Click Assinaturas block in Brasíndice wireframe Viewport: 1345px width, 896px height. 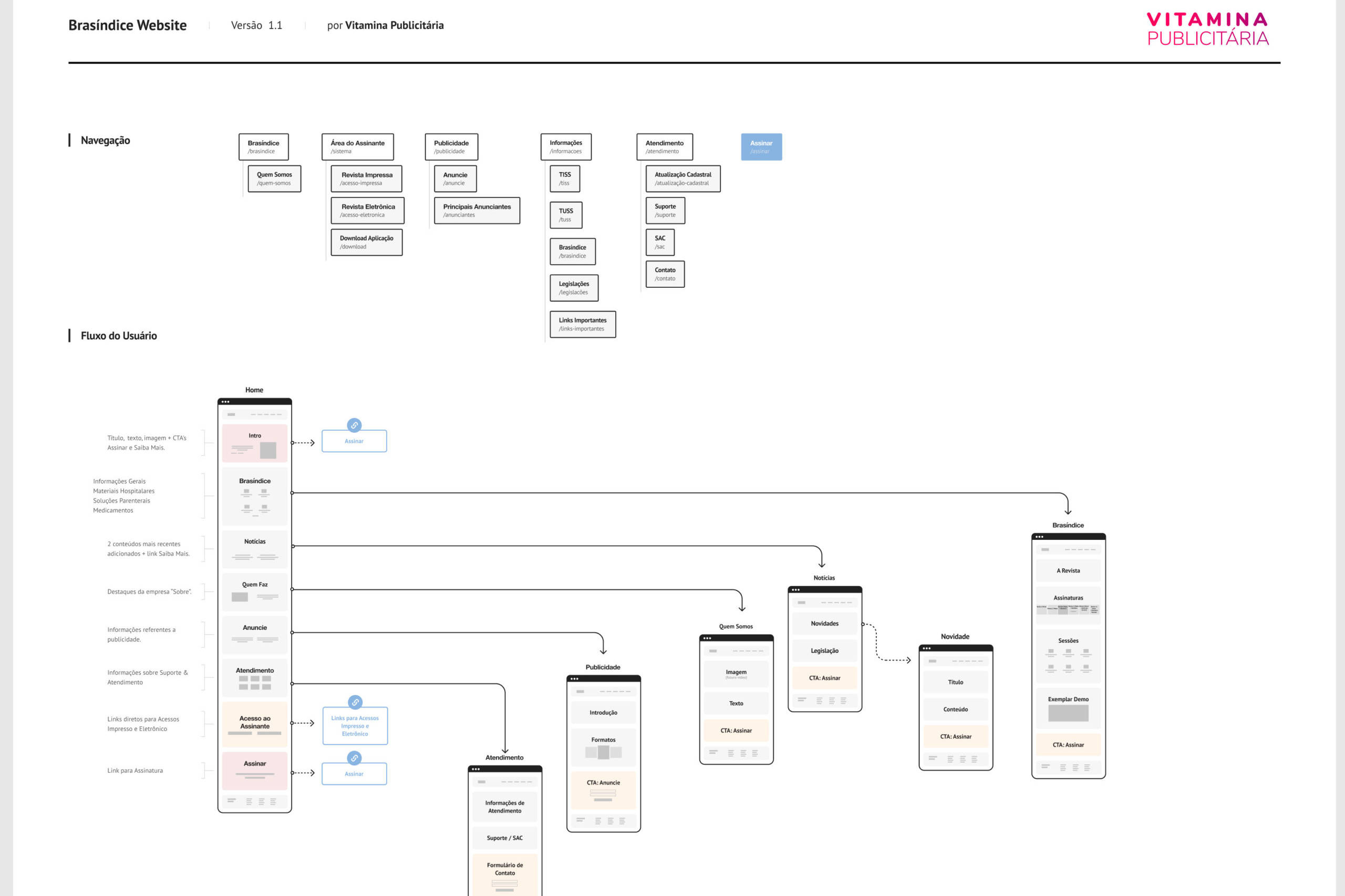pos(1068,605)
